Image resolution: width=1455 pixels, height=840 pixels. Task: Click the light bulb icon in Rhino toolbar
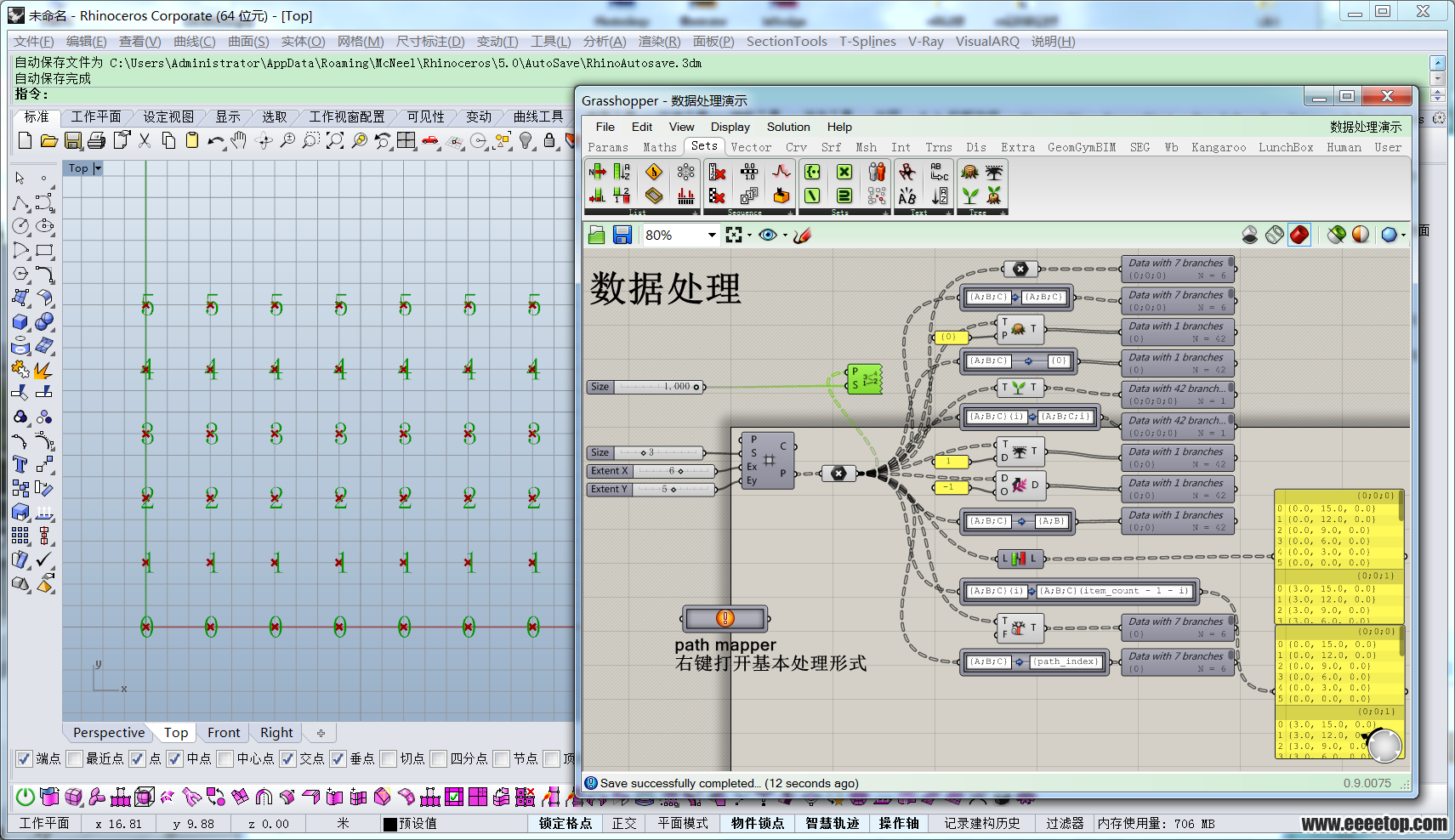click(x=526, y=140)
